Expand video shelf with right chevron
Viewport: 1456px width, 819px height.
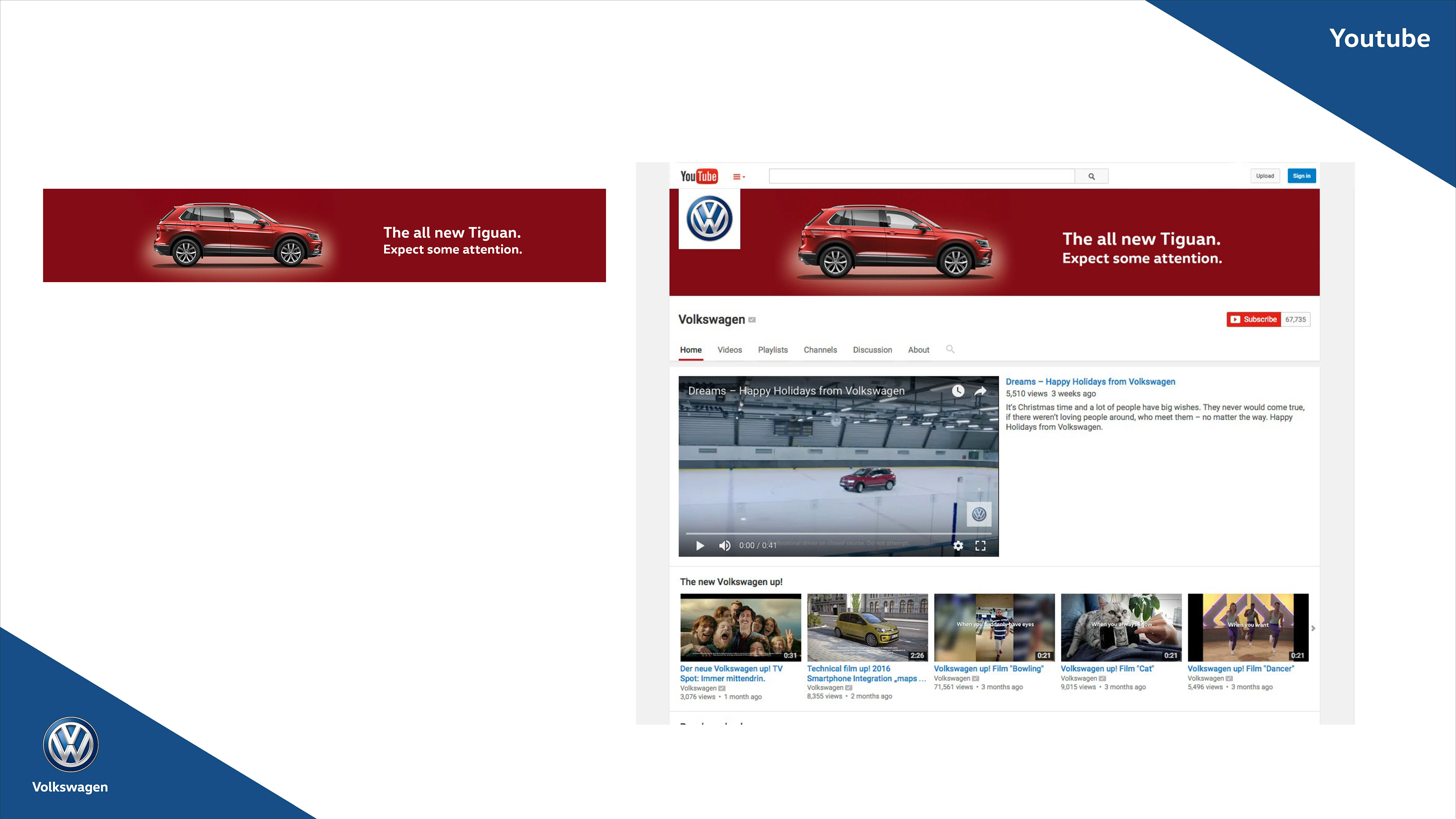[1313, 628]
